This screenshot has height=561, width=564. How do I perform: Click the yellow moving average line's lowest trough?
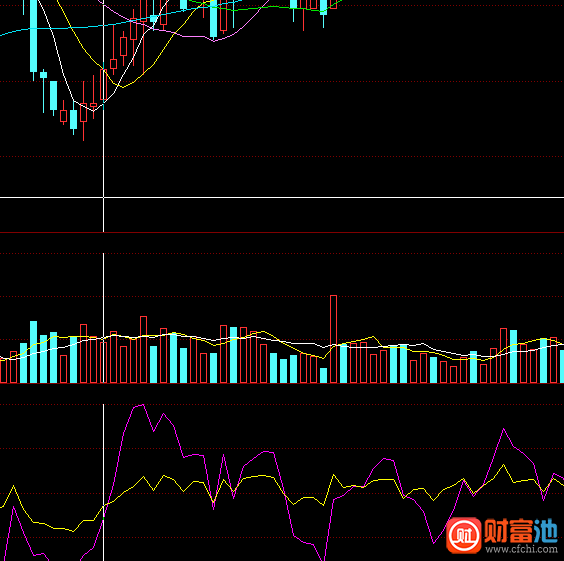point(123,87)
